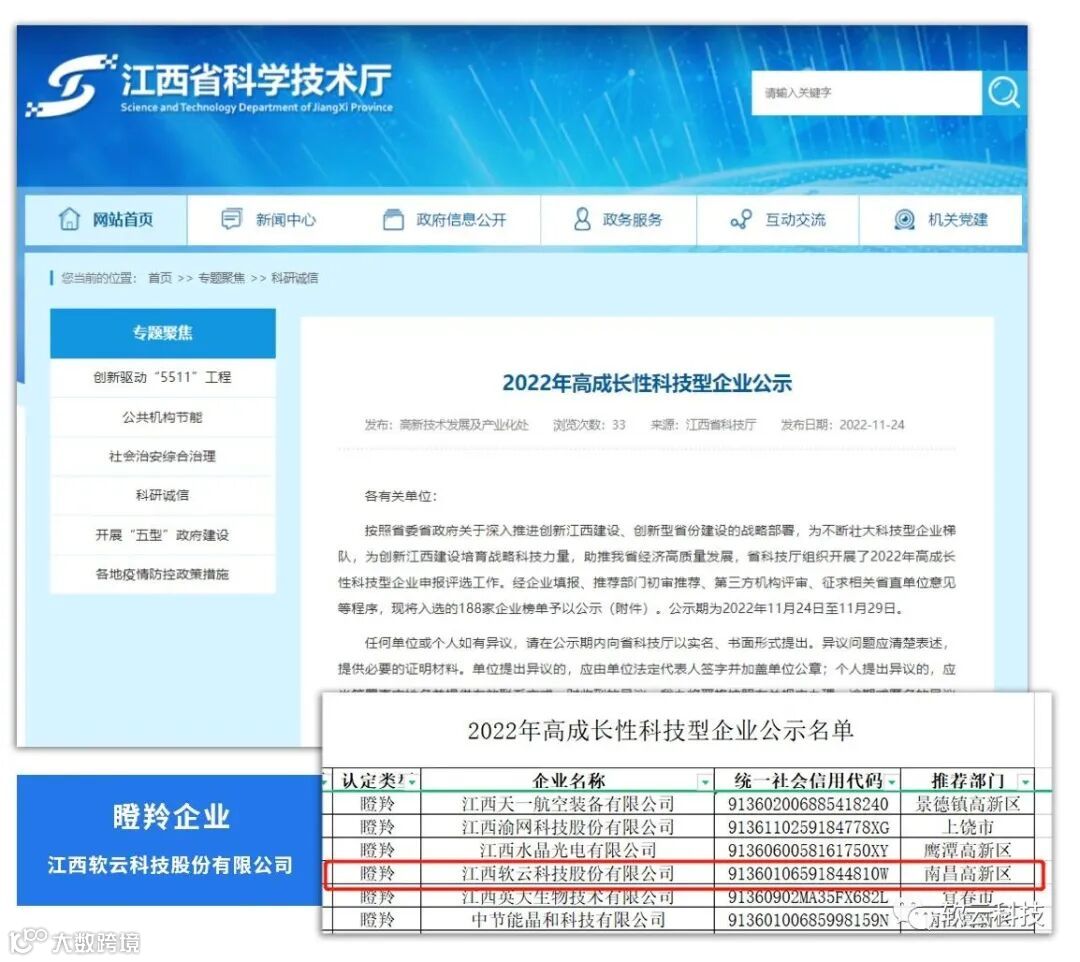
Task: Select credit code 91361102591847­78XG cell
Action: 808,827
